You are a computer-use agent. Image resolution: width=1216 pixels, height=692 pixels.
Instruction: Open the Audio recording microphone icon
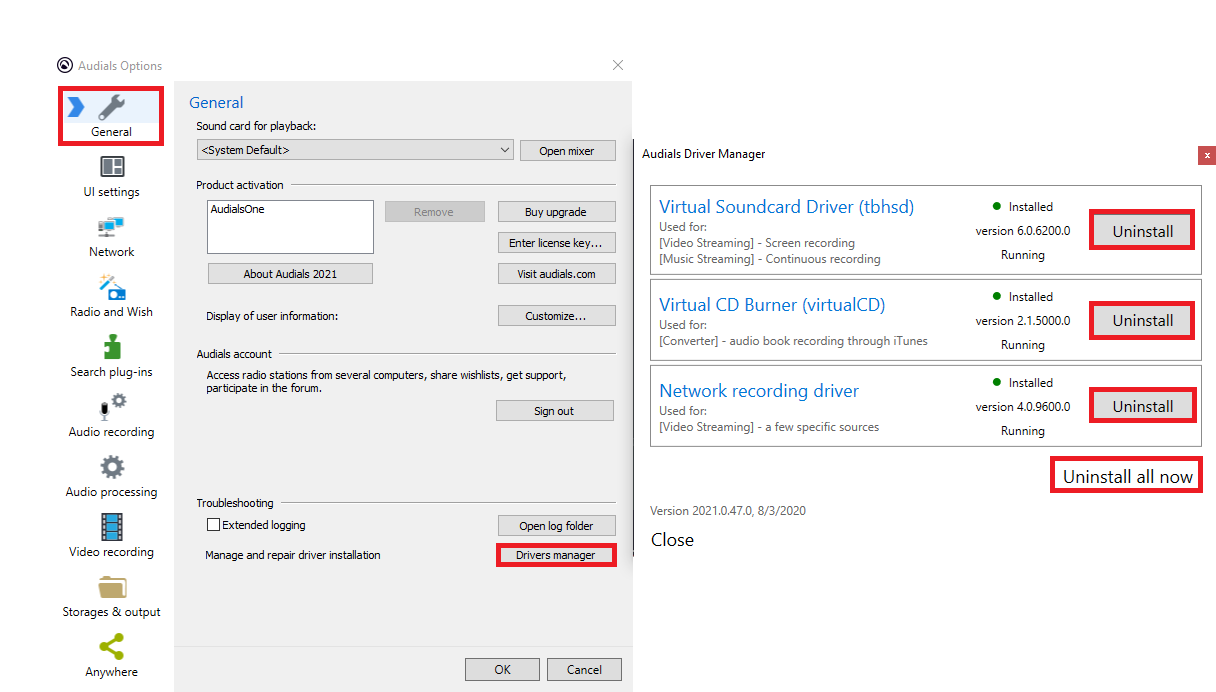click(112, 407)
